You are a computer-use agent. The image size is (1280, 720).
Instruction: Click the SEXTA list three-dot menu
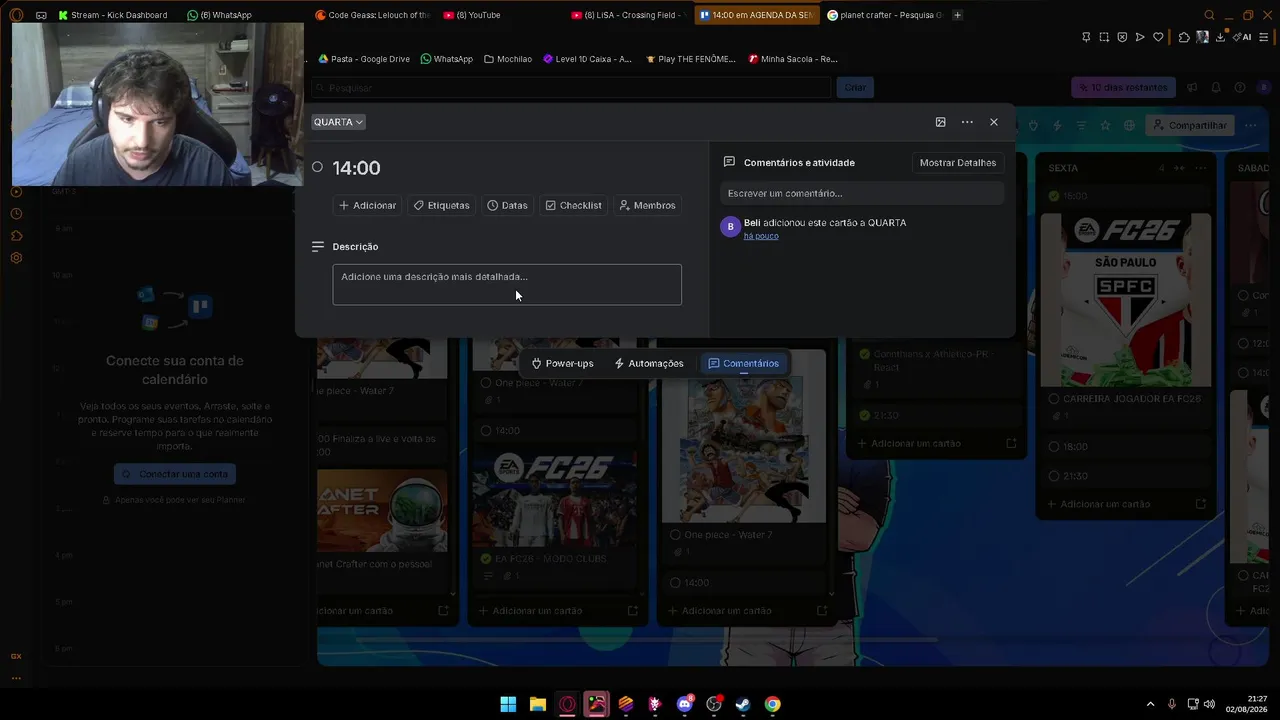[1201, 168]
